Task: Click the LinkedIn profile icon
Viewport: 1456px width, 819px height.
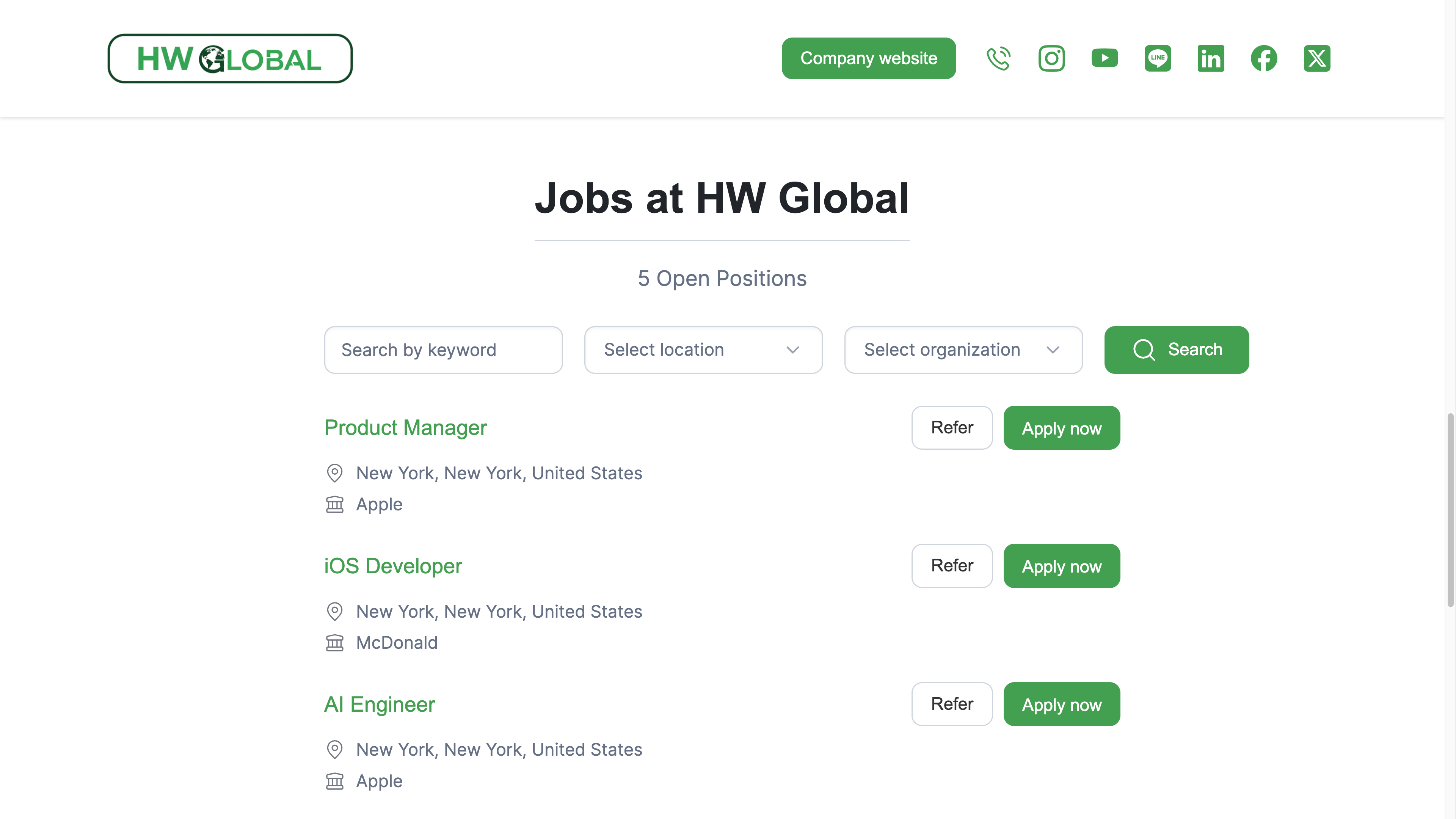Action: click(x=1211, y=58)
